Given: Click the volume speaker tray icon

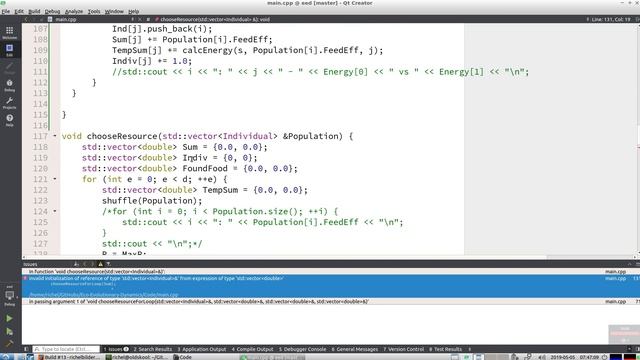Looking at the screenshot, I should (x=542, y=357).
